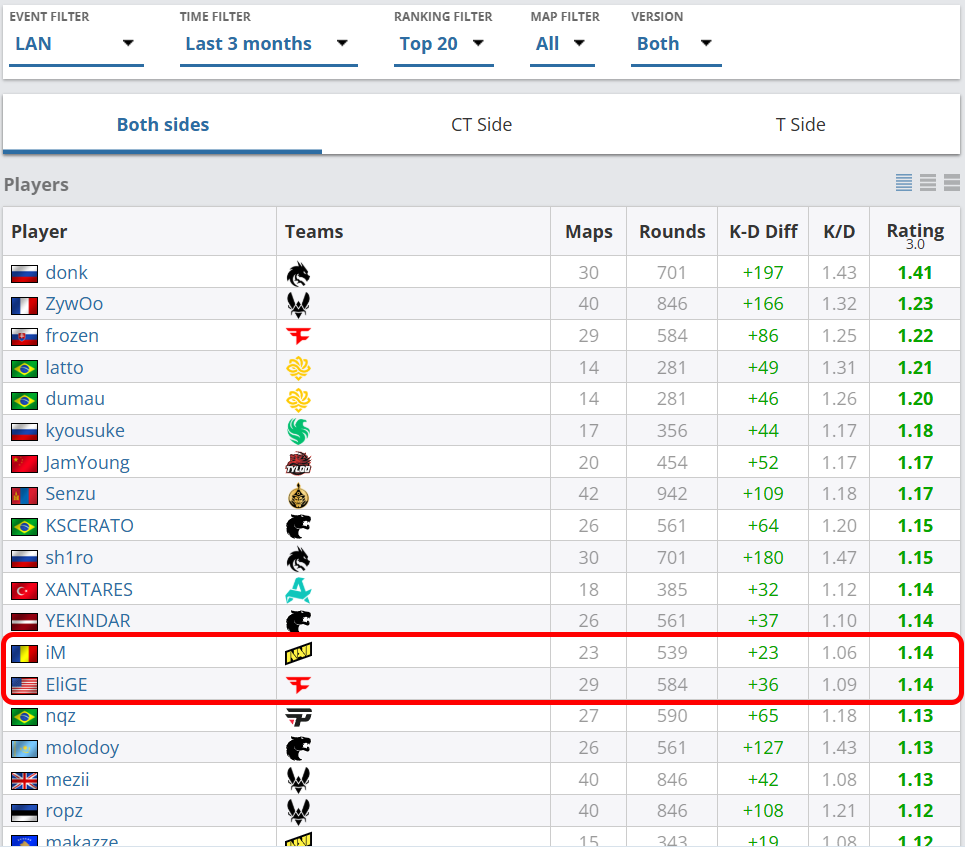The height and width of the screenshot is (847, 965).
Task: Click the UK flag next to mezii
Action: (x=25, y=781)
